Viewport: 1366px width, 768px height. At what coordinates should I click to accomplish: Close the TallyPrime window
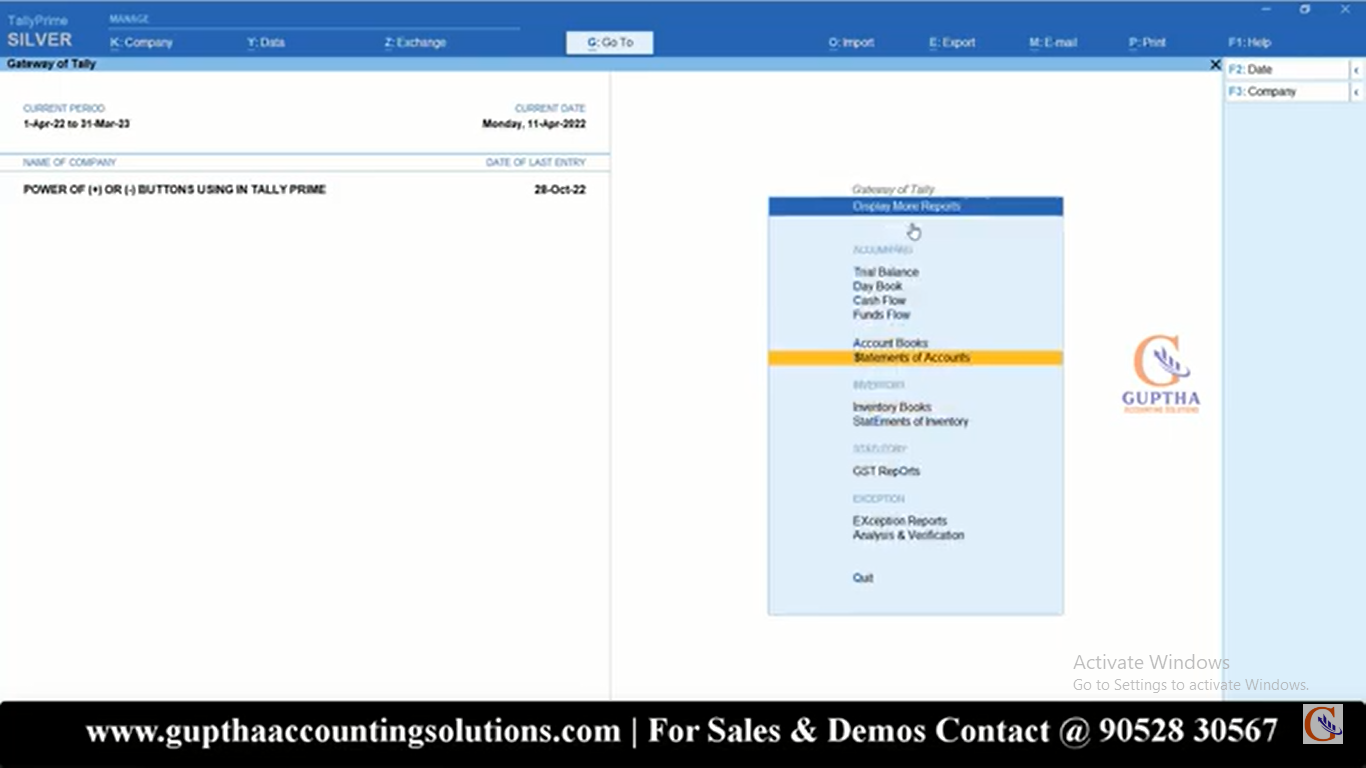1345,9
